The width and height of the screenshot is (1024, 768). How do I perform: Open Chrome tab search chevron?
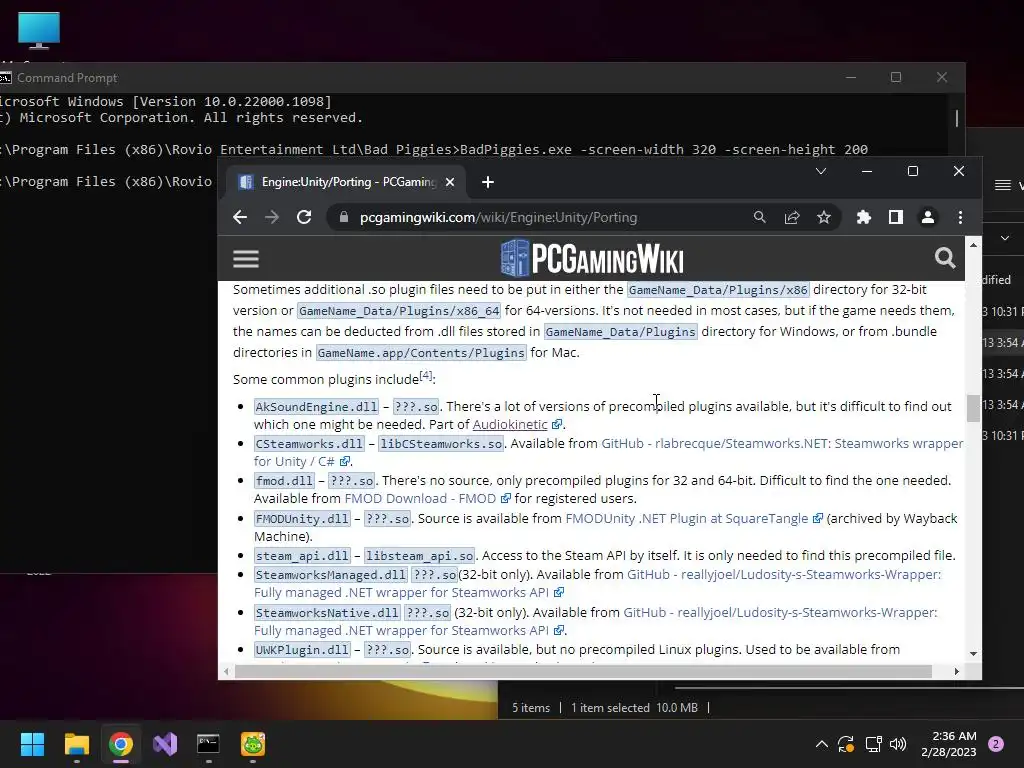point(821,171)
